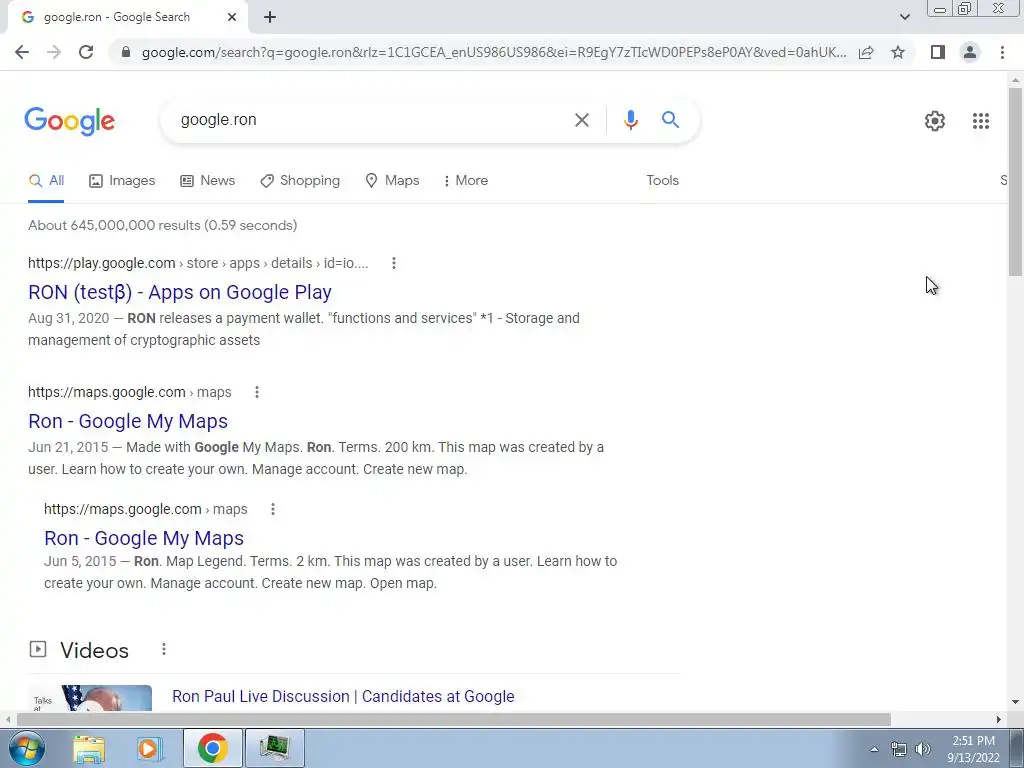Open the network tray icon
1024x768 pixels.
point(899,750)
